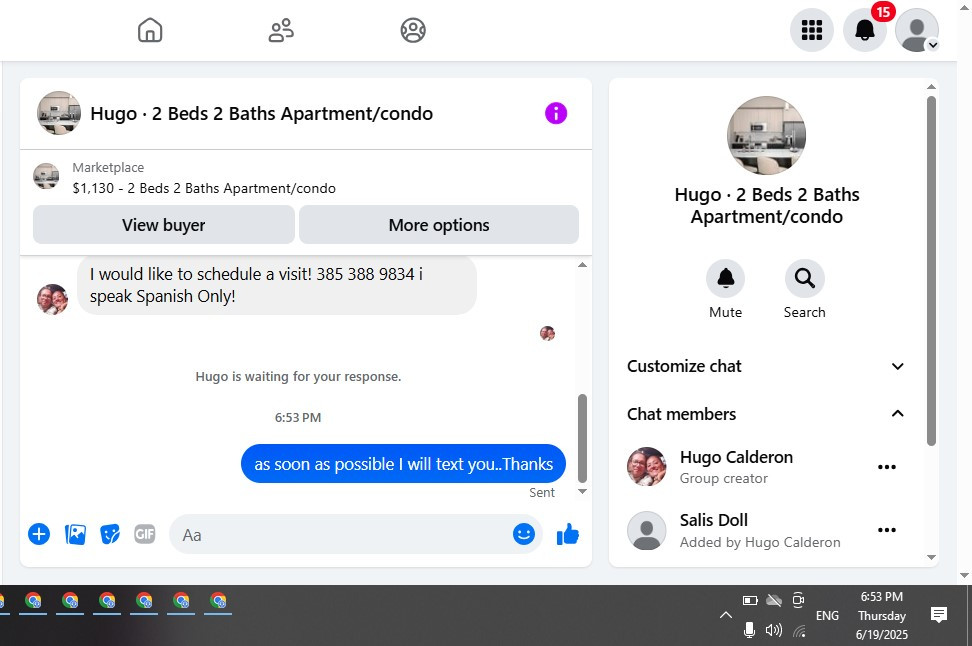This screenshot has width=972, height=646.
Task: Click the Aa message input field
Action: [342, 534]
